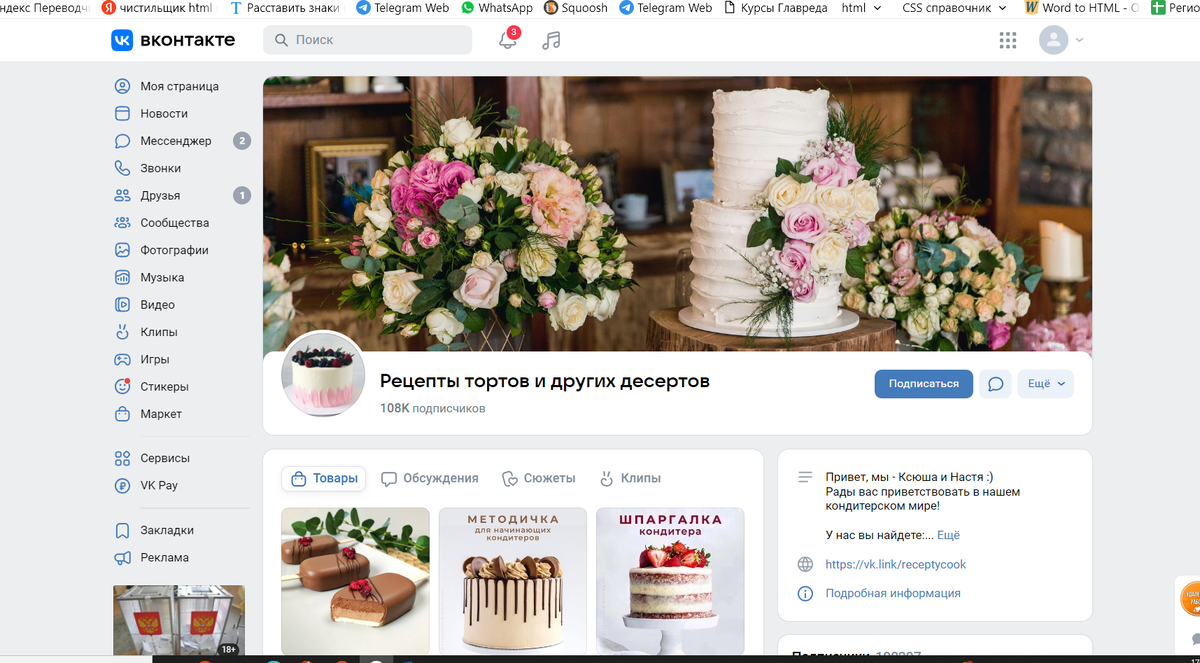Click the profile avatar in header

(1053, 40)
